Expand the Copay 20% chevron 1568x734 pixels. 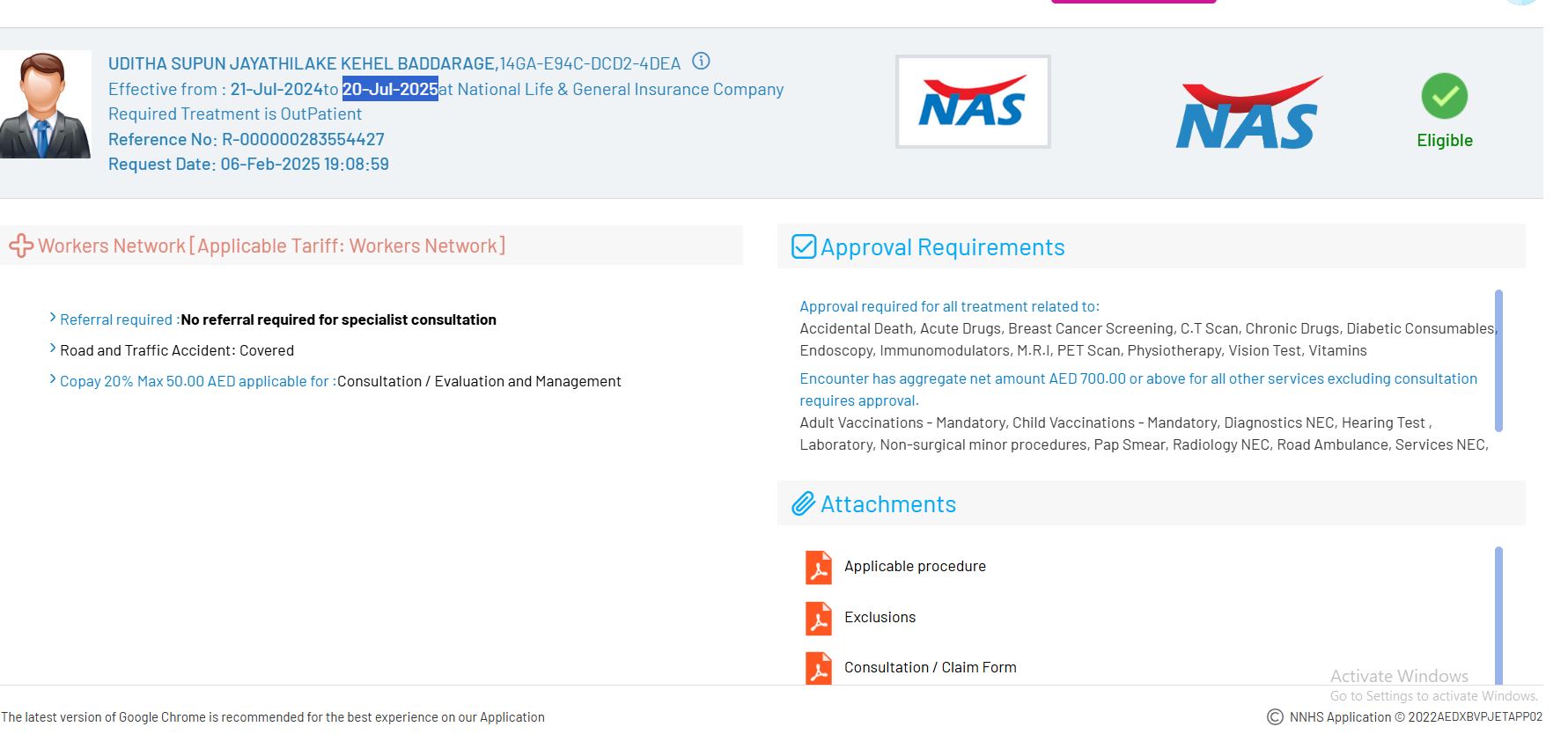tap(53, 379)
